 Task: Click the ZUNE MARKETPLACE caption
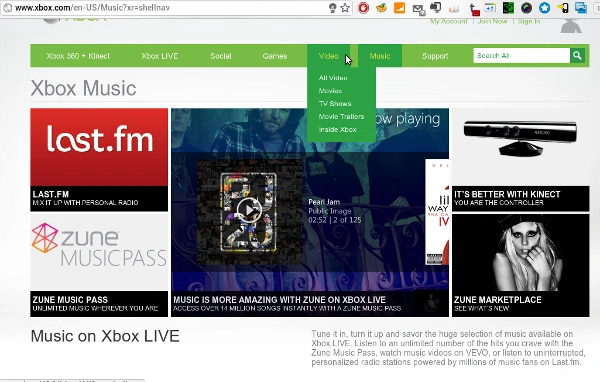[x=520, y=304]
